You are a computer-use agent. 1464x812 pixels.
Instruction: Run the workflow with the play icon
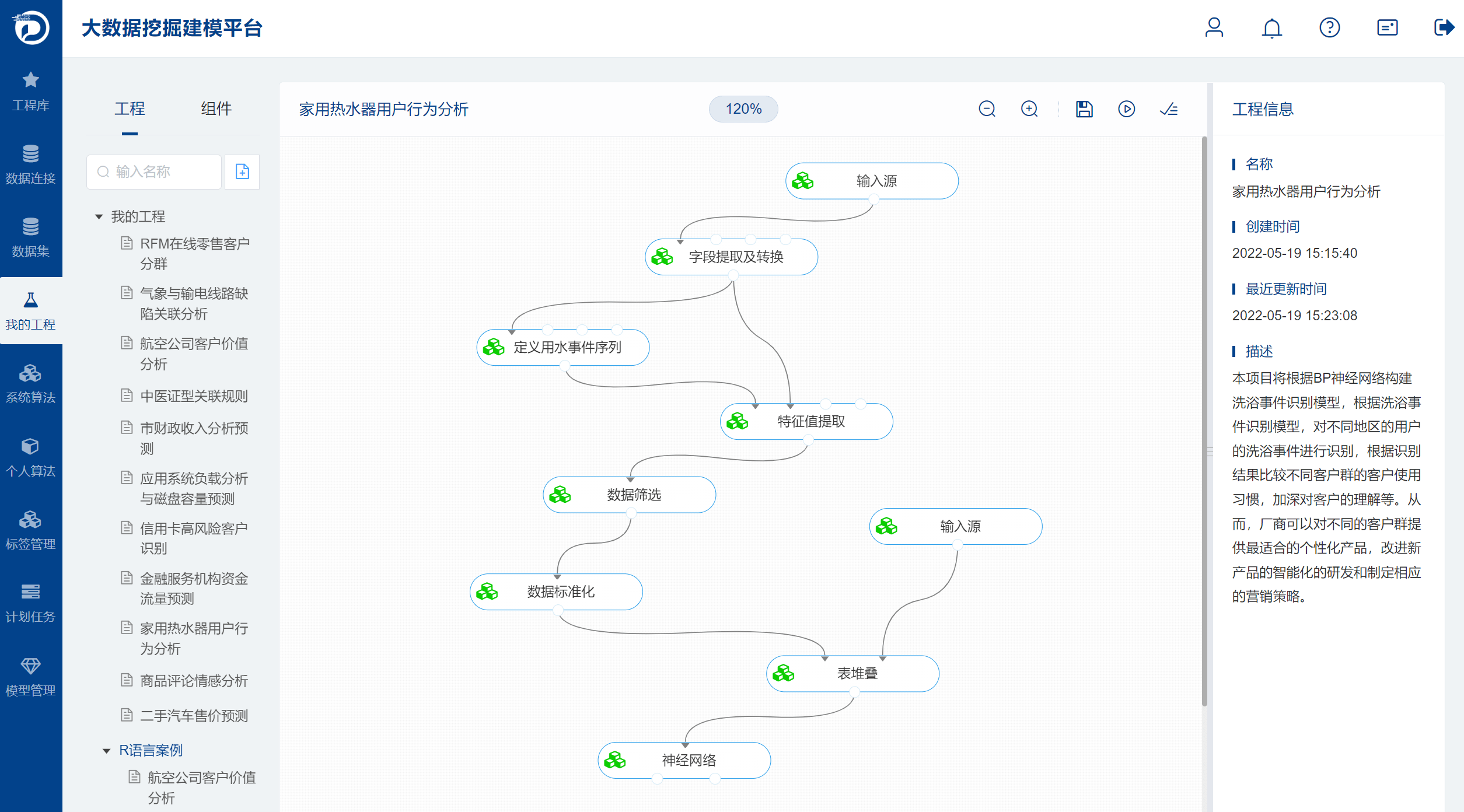(x=1126, y=109)
